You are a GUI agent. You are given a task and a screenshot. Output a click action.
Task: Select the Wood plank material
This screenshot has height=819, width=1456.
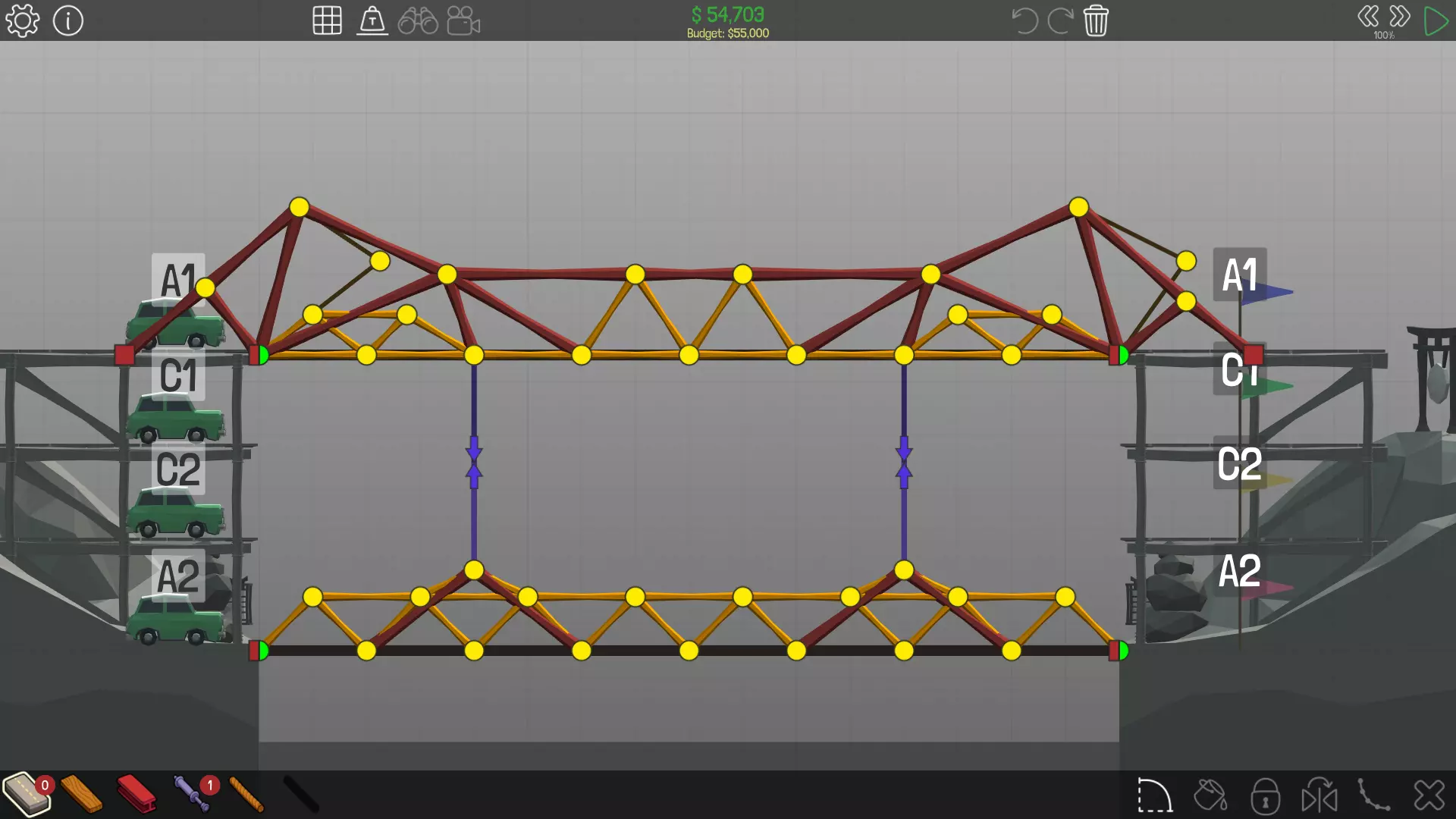click(81, 794)
